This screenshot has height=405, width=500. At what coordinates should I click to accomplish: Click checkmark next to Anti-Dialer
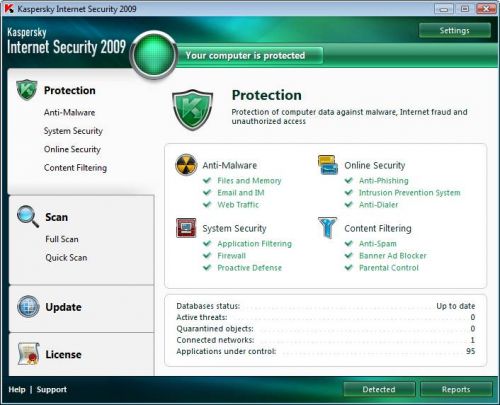coord(349,204)
